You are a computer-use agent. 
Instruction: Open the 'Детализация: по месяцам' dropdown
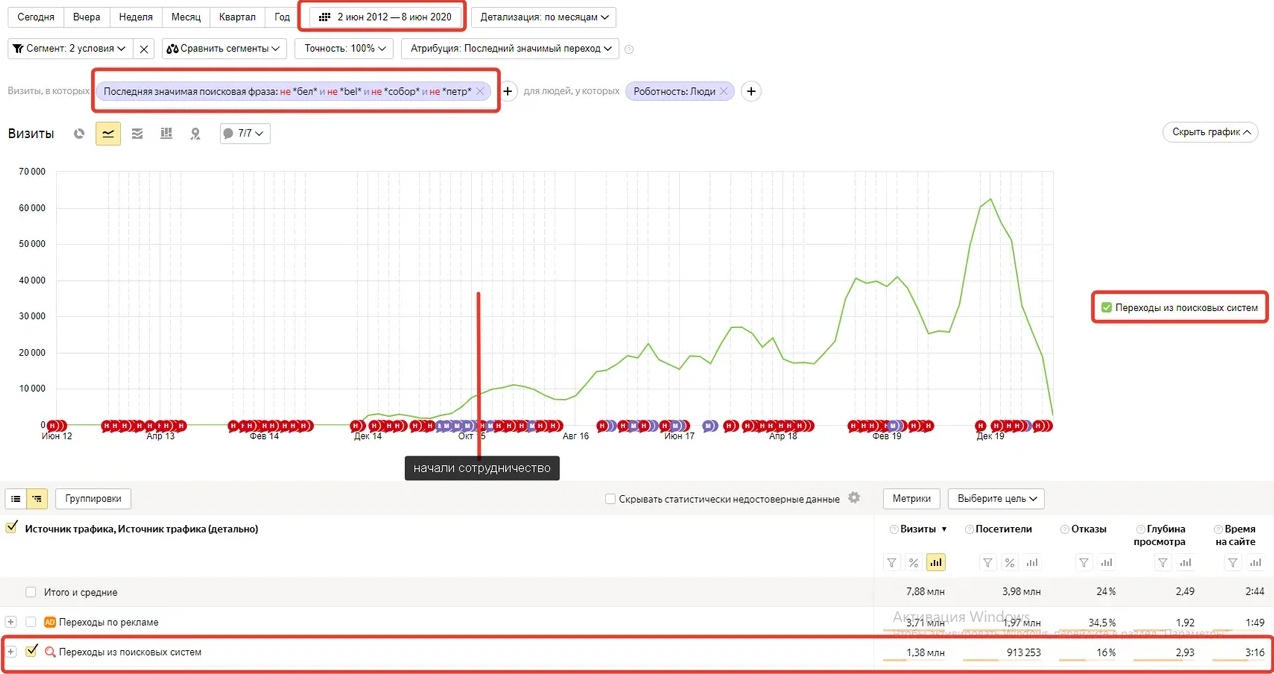pyautogui.click(x=543, y=17)
